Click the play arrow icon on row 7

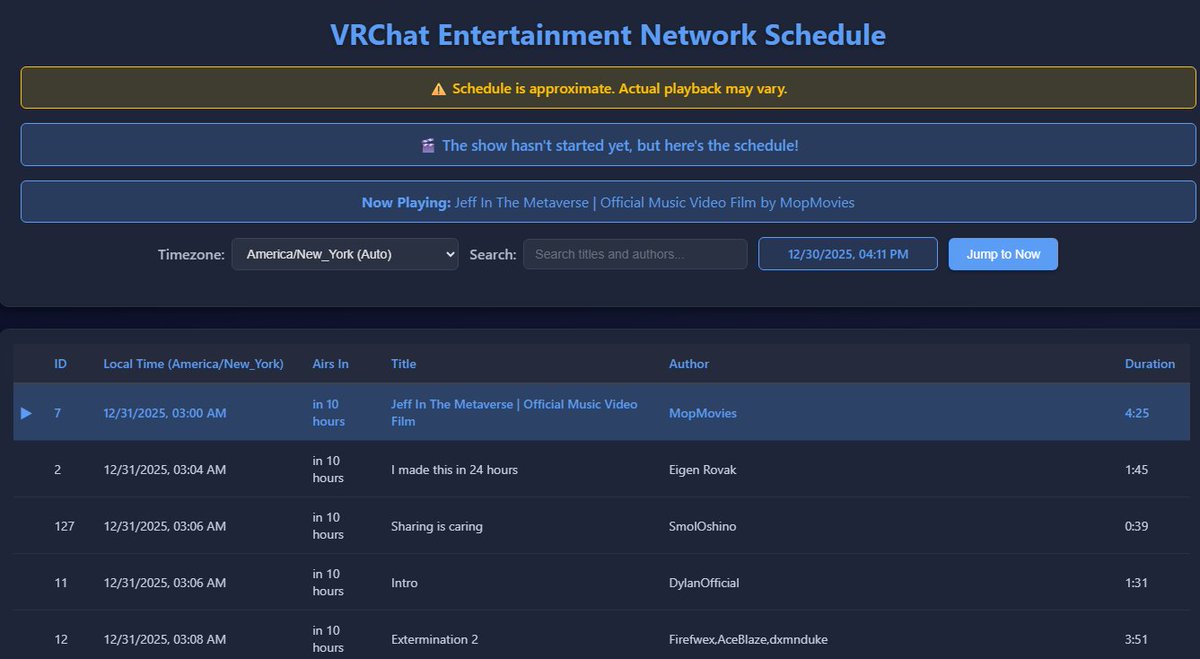tap(27, 413)
